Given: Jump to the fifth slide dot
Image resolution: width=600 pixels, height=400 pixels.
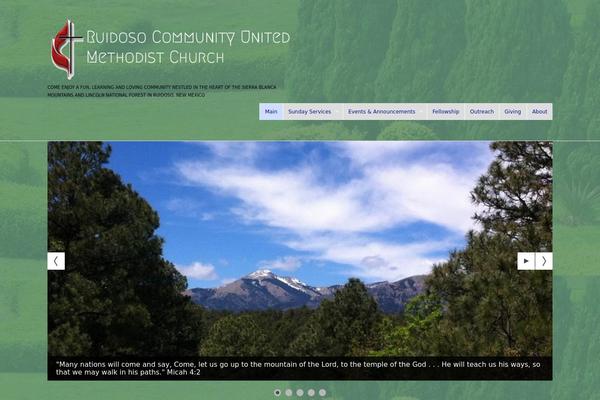Looking at the screenshot, I should pyautogui.click(x=323, y=392).
